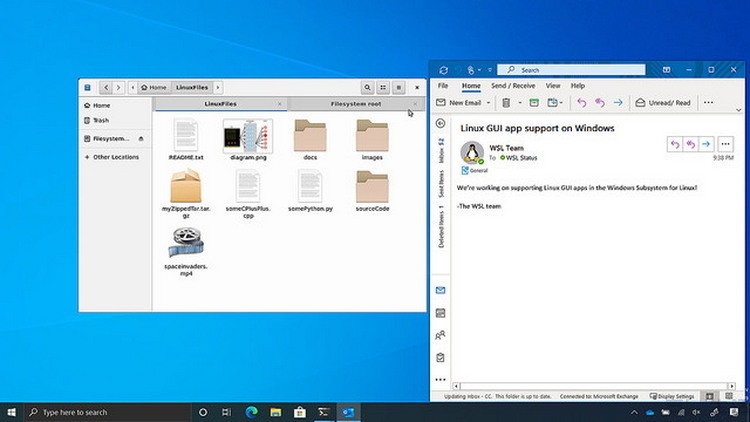Click Forward button in the message header
This screenshot has width=750, height=422.
pos(706,144)
